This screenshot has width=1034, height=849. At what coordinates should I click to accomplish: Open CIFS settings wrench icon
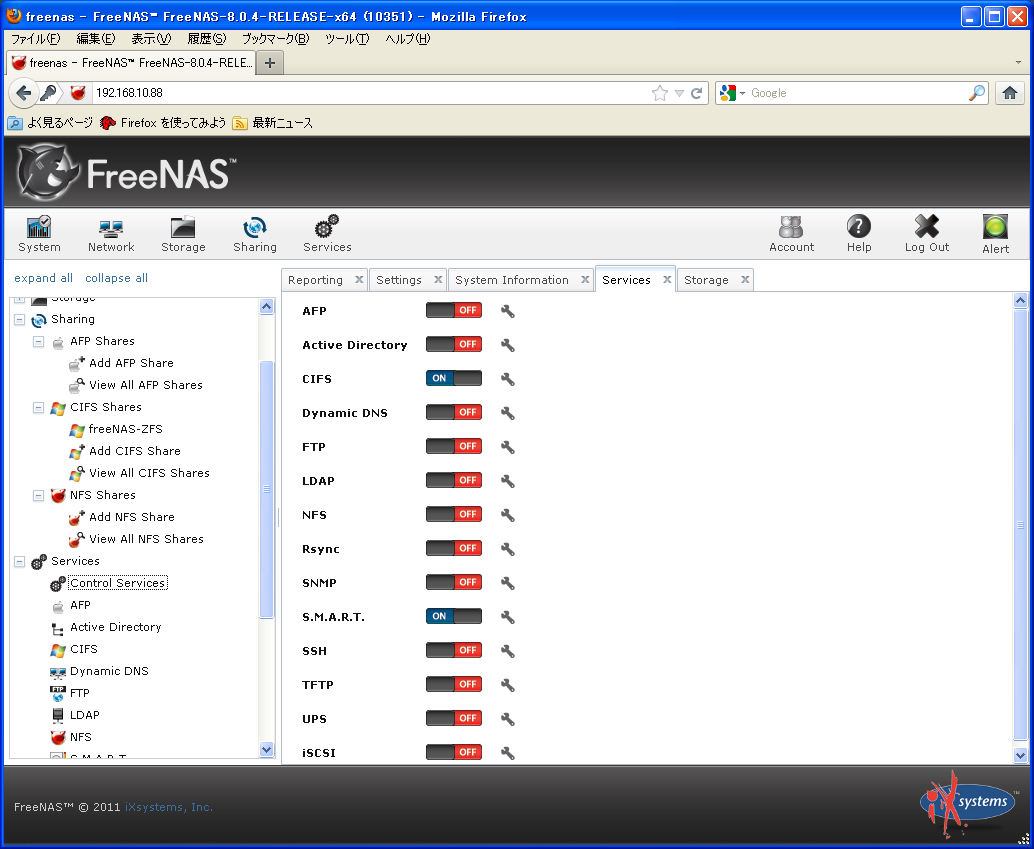507,379
